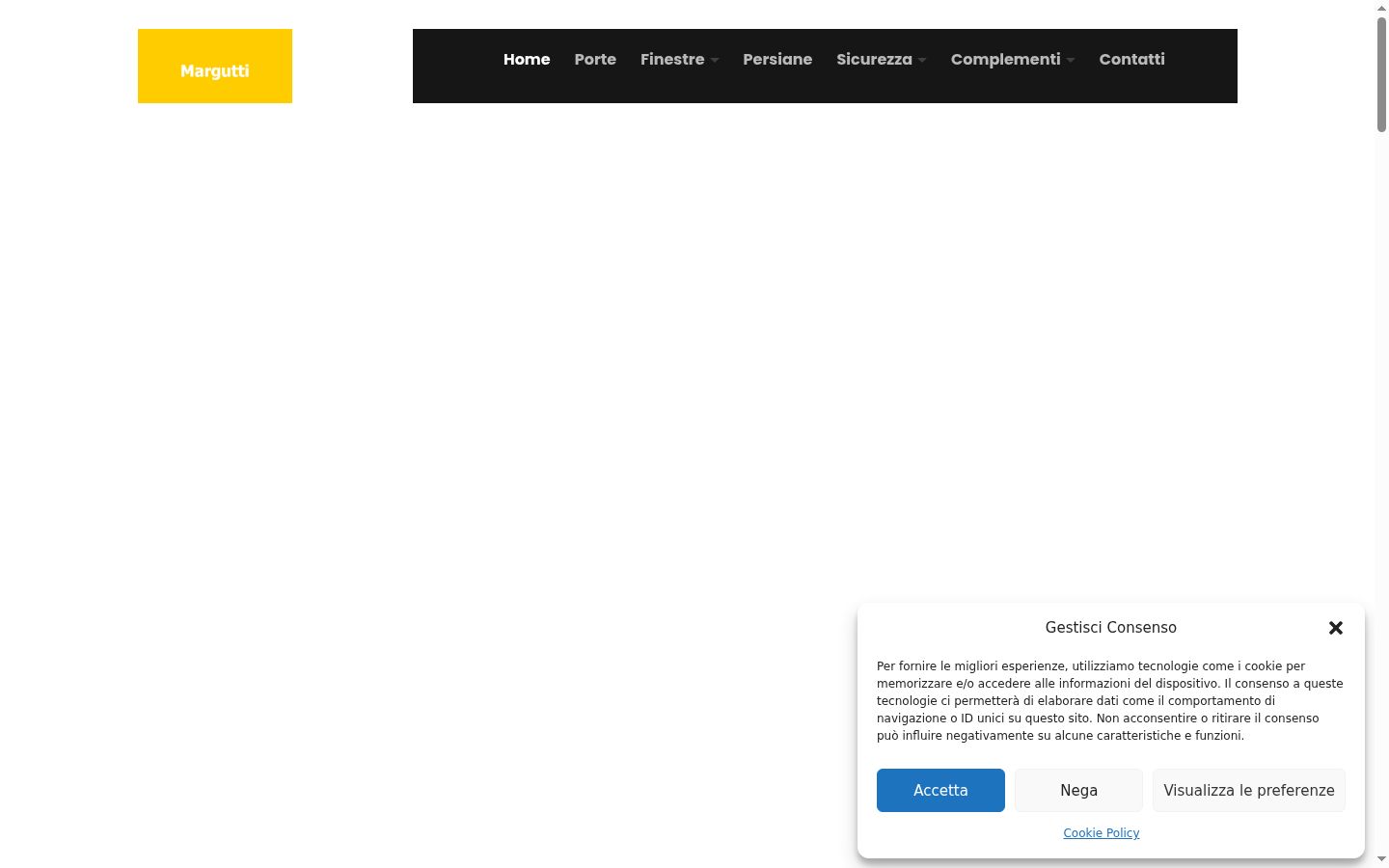Accept cookies with the Accetta button
Image resolution: width=1389 pixels, height=868 pixels.
(x=940, y=790)
